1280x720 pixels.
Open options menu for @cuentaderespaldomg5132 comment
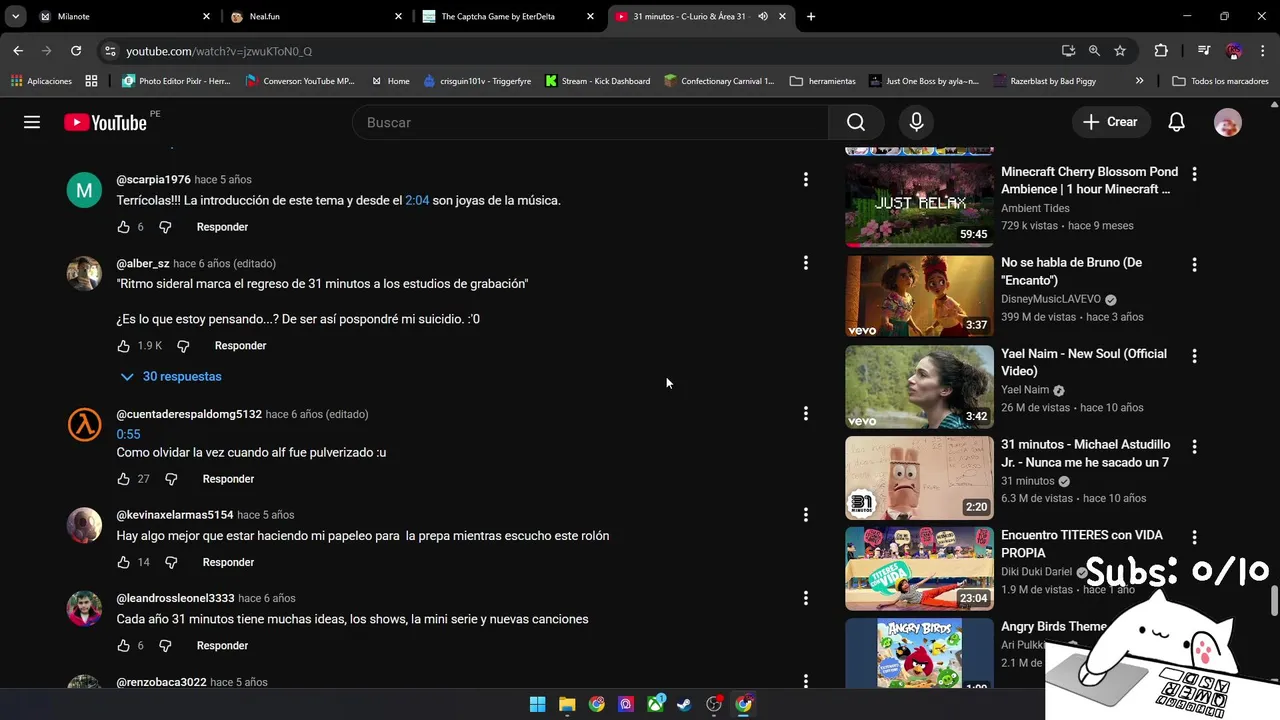pyautogui.click(x=806, y=413)
